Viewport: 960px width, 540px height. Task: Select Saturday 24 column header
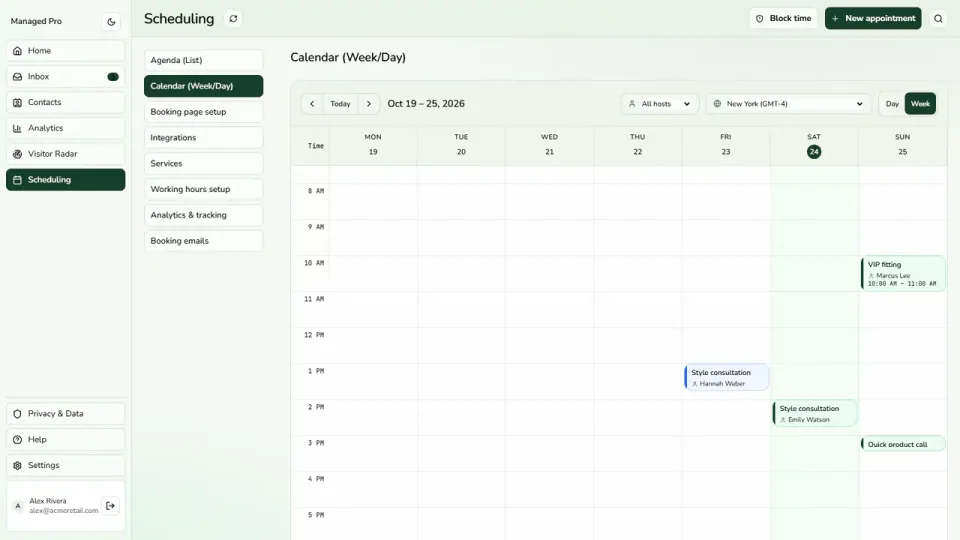pyautogui.click(x=814, y=145)
